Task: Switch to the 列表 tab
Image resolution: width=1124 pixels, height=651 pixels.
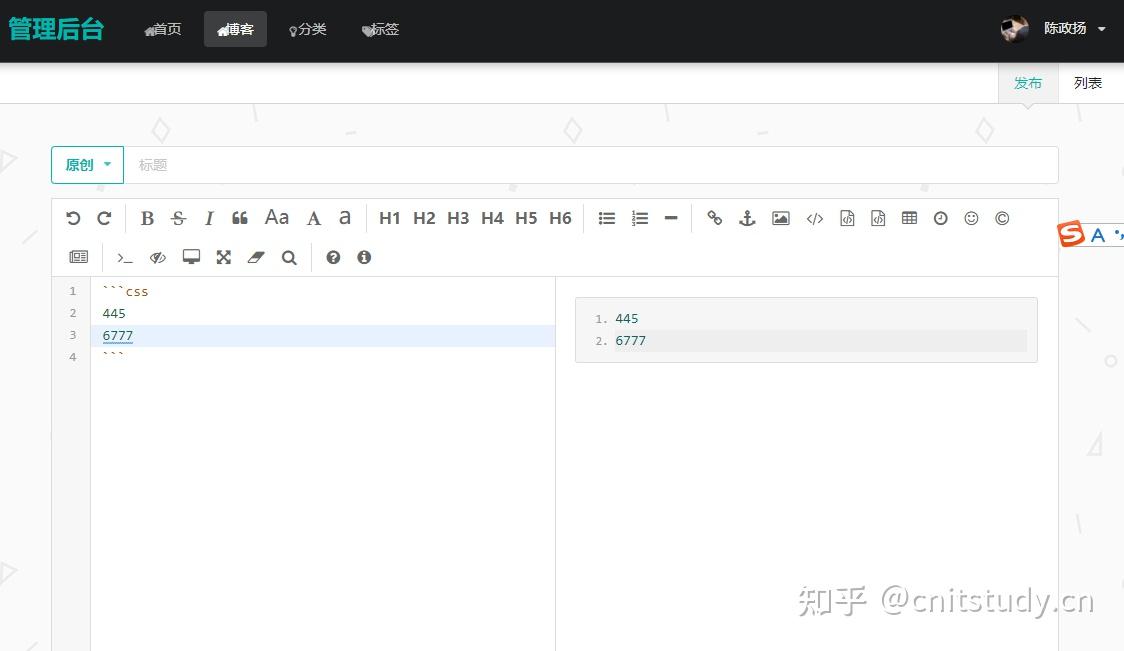Action: (1087, 83)
